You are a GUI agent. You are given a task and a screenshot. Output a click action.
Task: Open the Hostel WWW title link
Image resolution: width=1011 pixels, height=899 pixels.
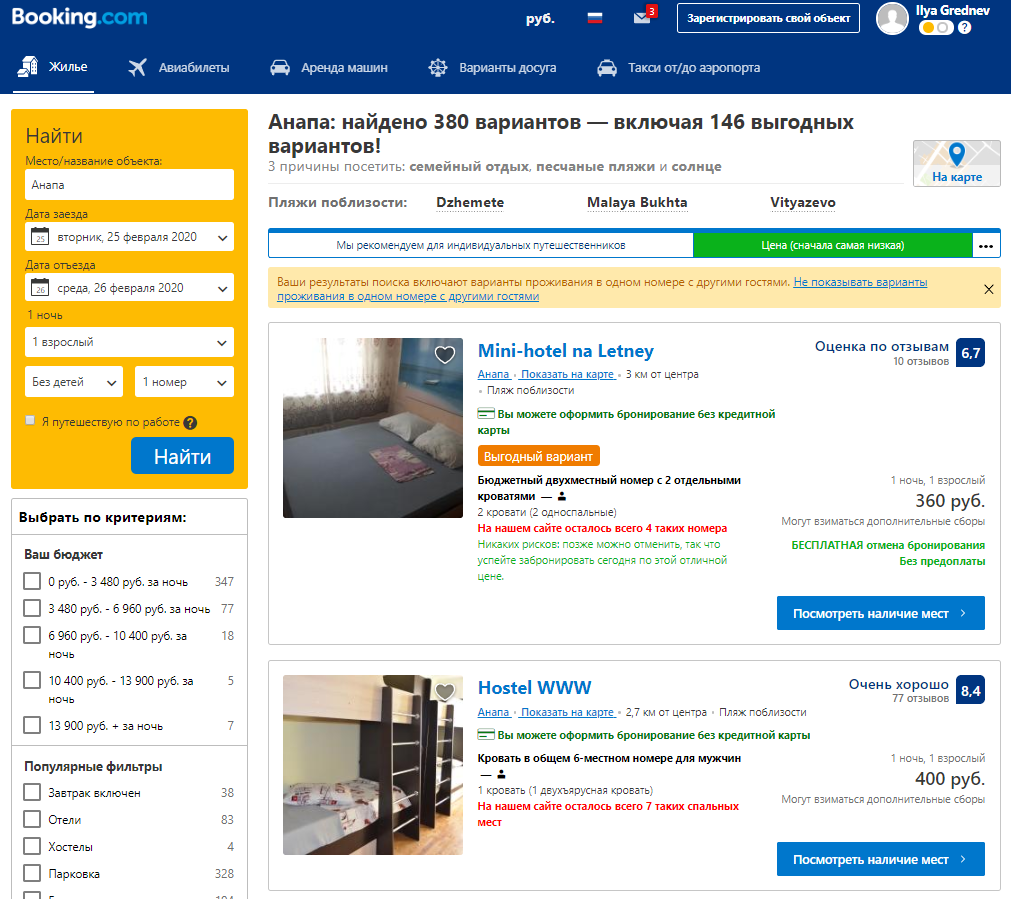535,688
